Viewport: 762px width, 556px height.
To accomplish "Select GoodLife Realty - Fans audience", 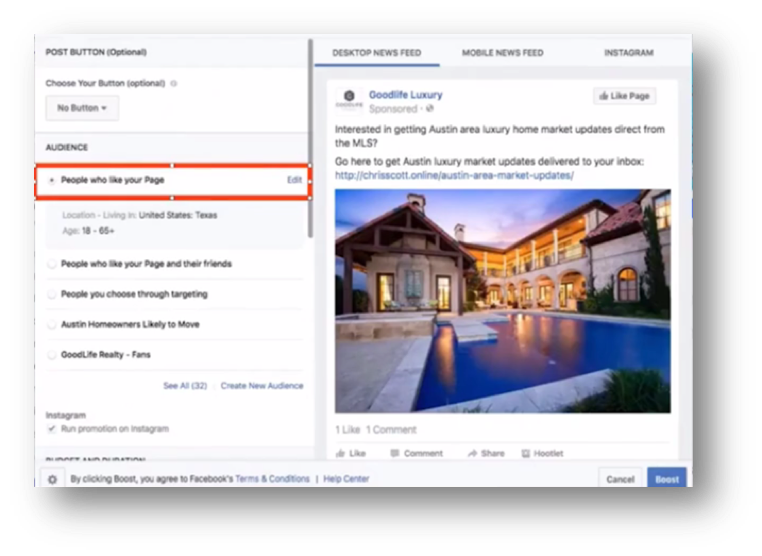I will coord(52,355).
